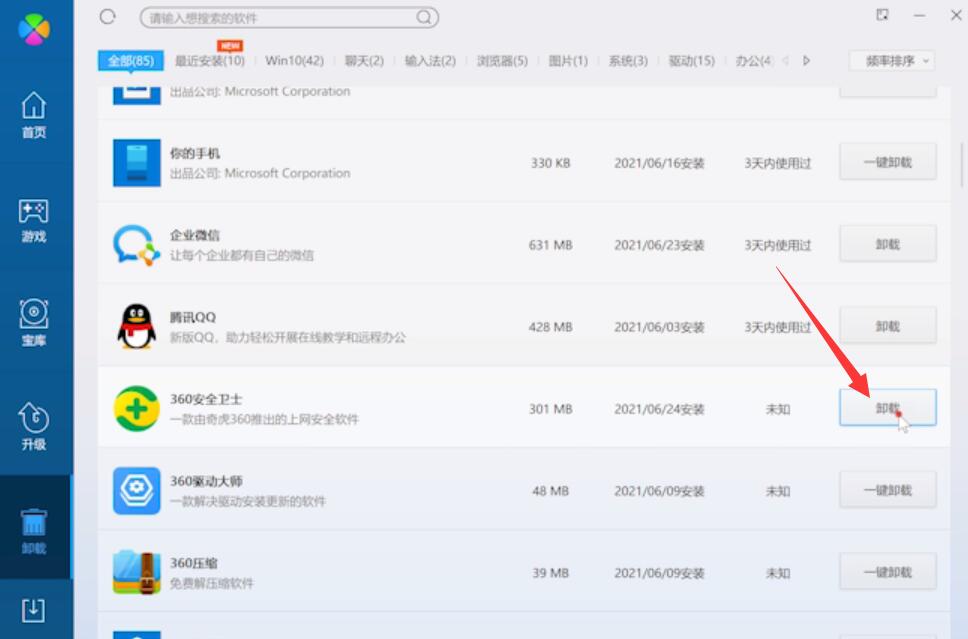Click the 2021/06/24安装 date

click(659, 409)
